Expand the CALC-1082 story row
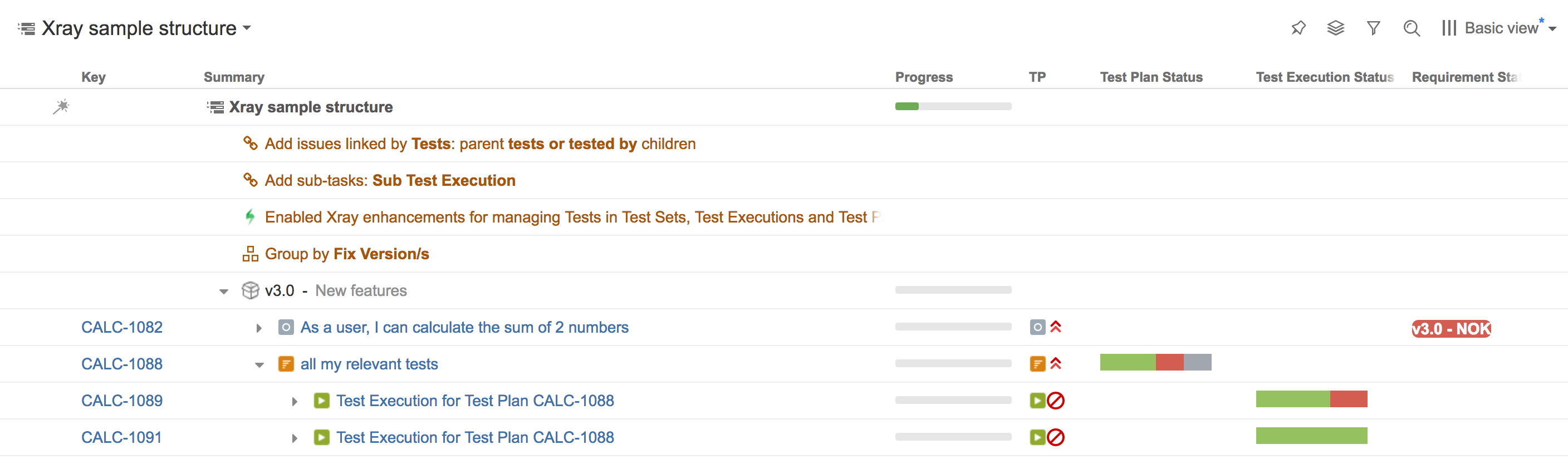The image size is (1568, 464). pos(259,328)
